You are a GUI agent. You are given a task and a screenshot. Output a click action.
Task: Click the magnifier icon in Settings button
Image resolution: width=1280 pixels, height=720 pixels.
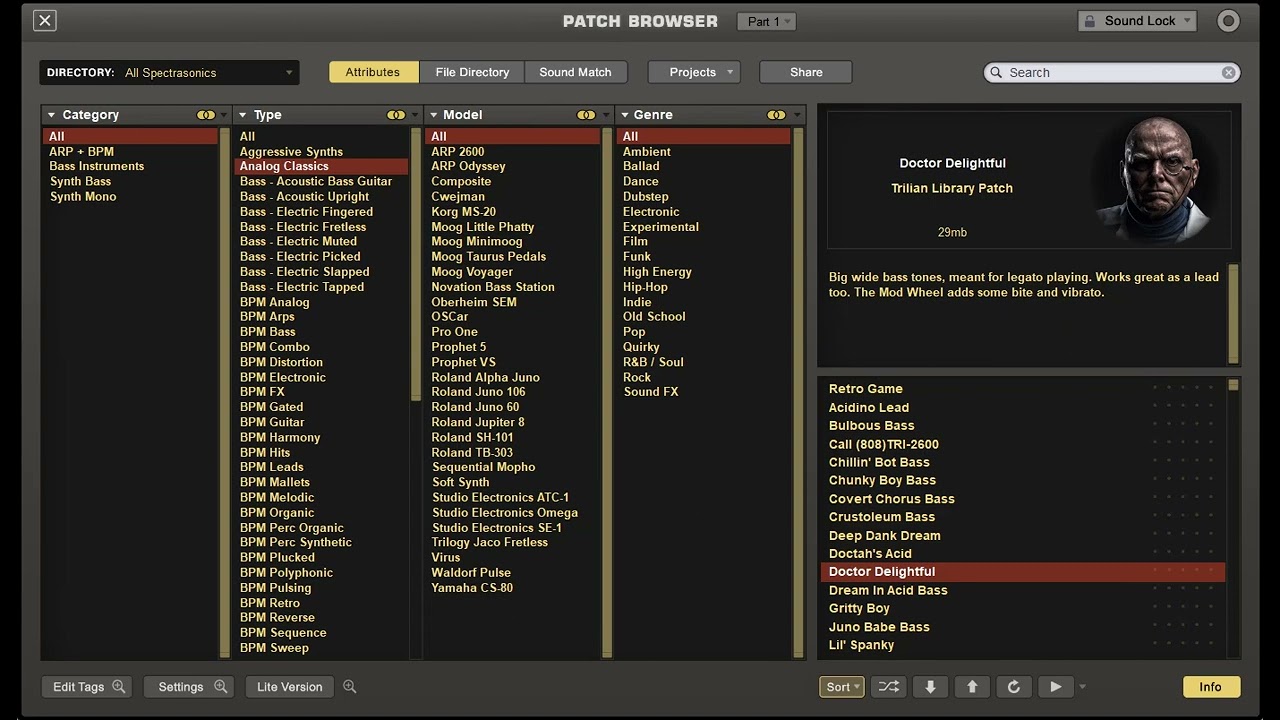[221, 686]
